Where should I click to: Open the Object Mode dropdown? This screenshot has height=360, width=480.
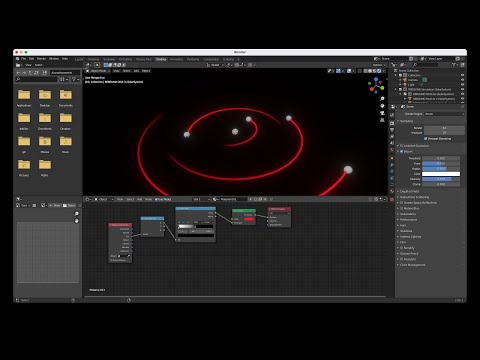97,71
